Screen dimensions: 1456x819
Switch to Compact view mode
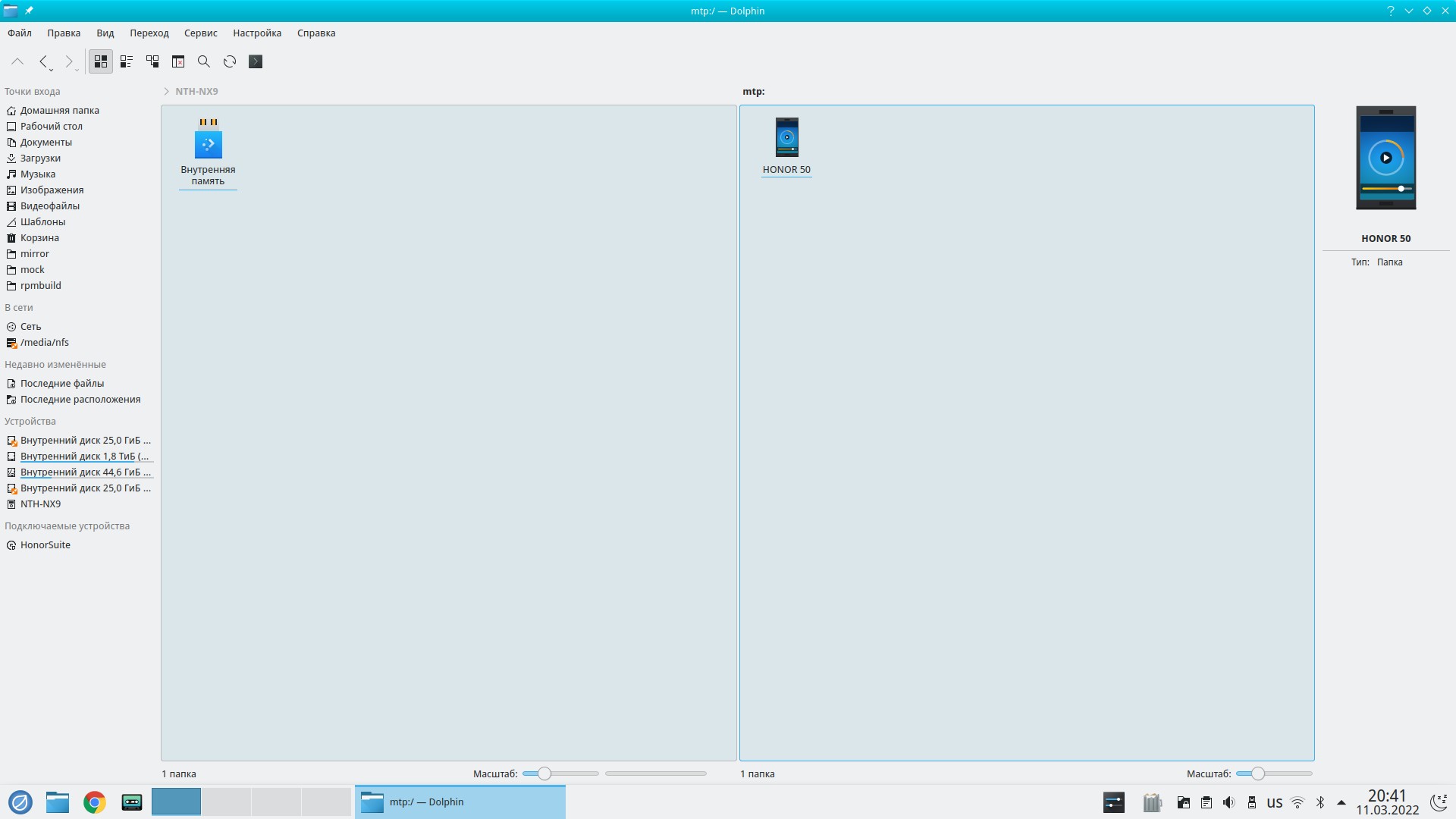coord(127,61)
